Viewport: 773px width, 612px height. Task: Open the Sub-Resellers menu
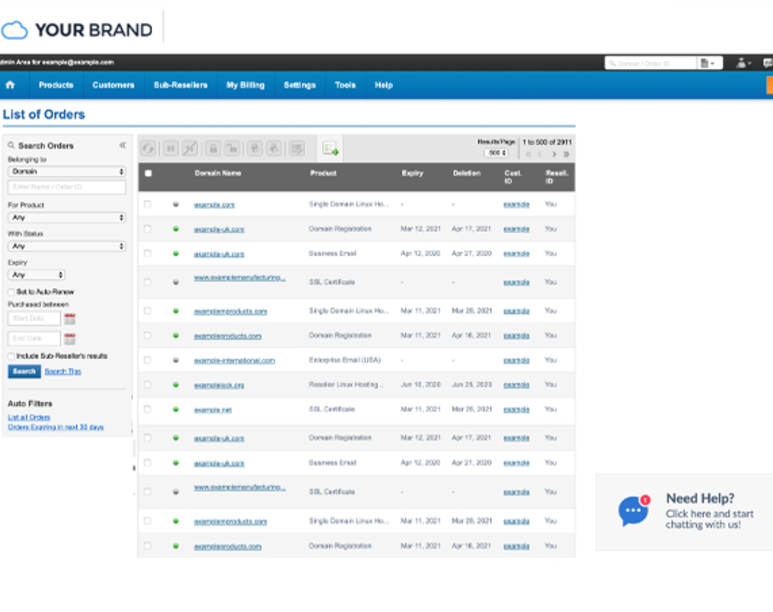point(180,85)
